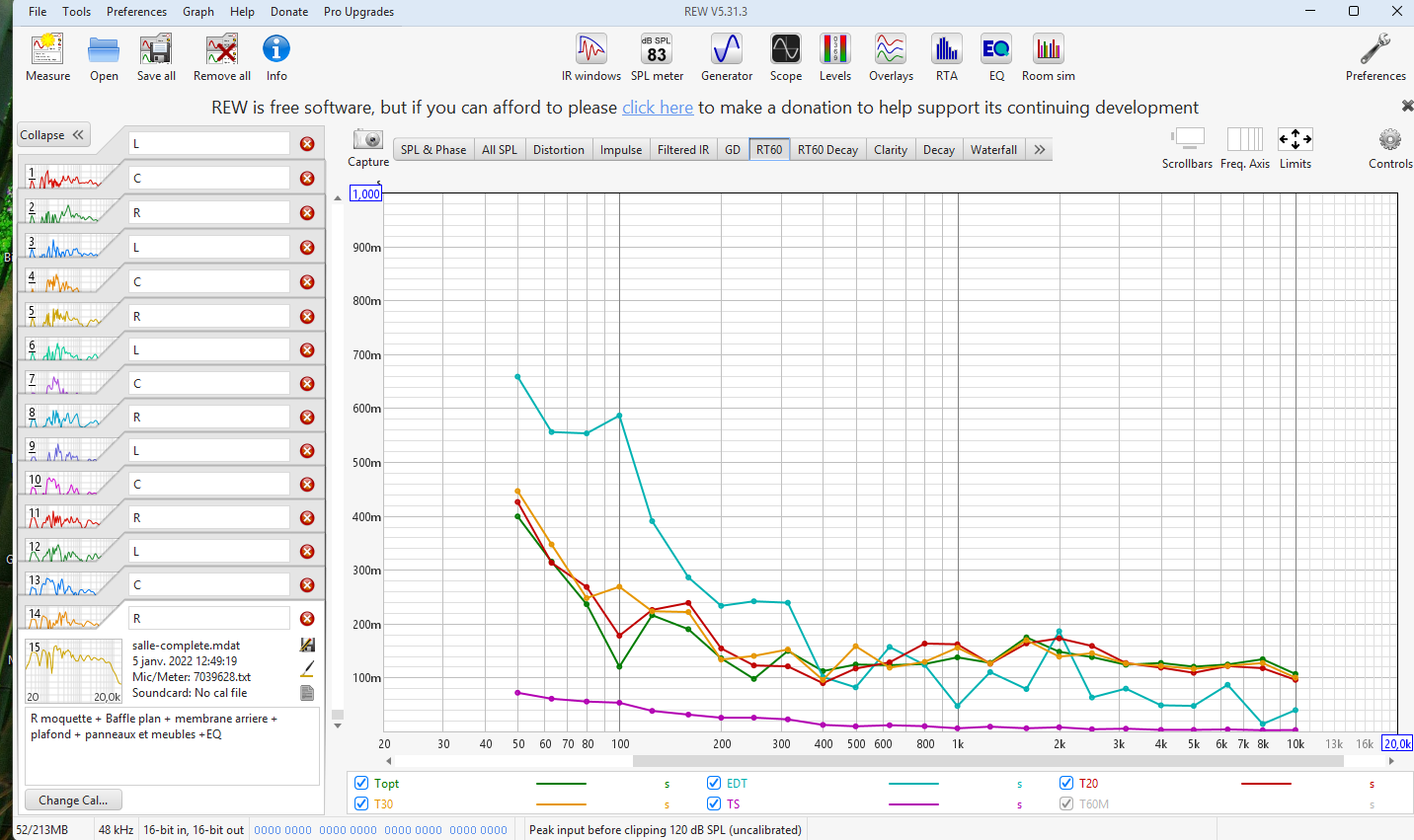1414x840 pixels.
Task: Select measurement 3 thumbnail
Action: click(x=64, y=247)
